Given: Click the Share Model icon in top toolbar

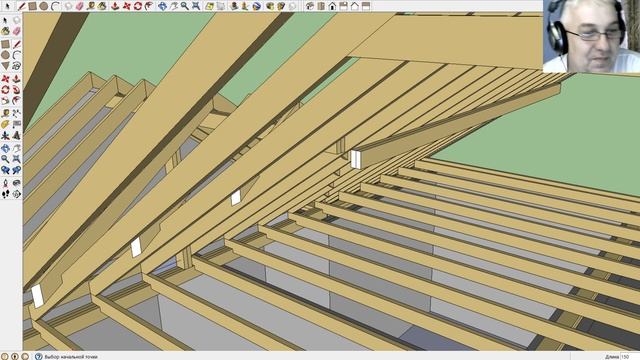Looking at the screenshot, I should tap(281, 6).
